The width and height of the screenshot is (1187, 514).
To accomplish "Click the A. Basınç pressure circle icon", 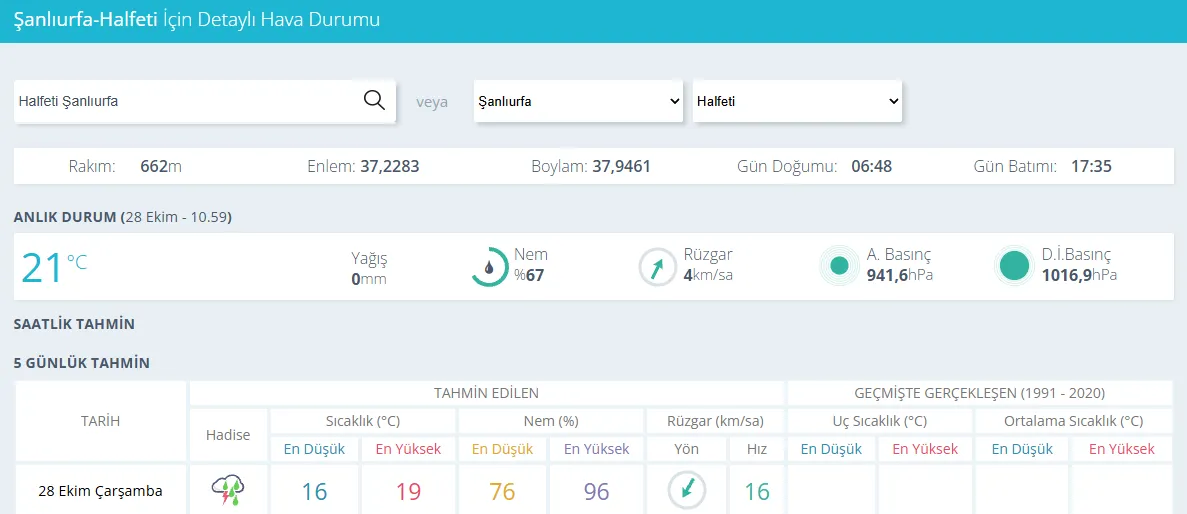I will pyautogui.click(x=839, y=266).
